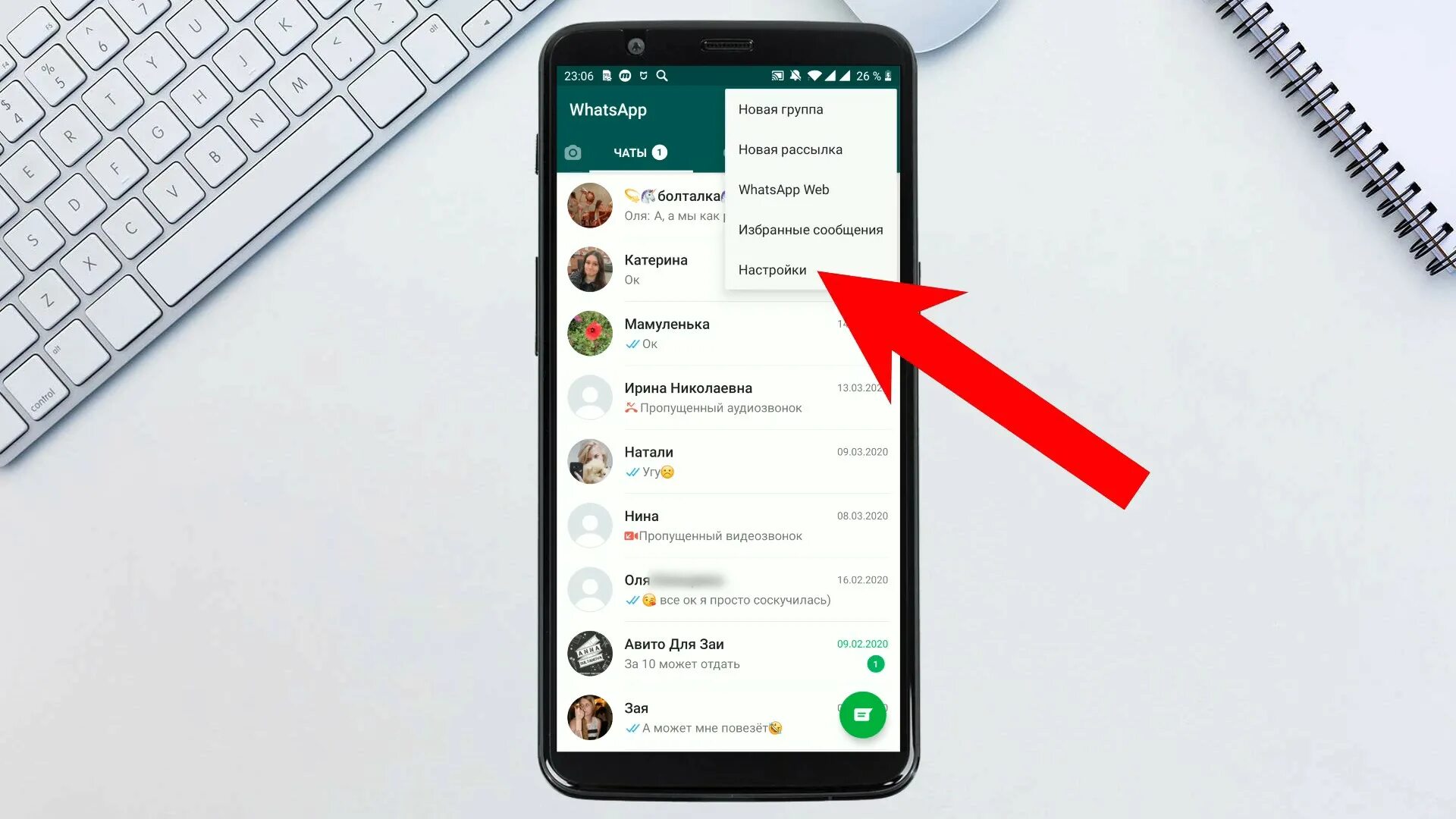Open WhatsApp camera feature
The width and height of the screenshot is (1456, 819).
click(574, 152)
